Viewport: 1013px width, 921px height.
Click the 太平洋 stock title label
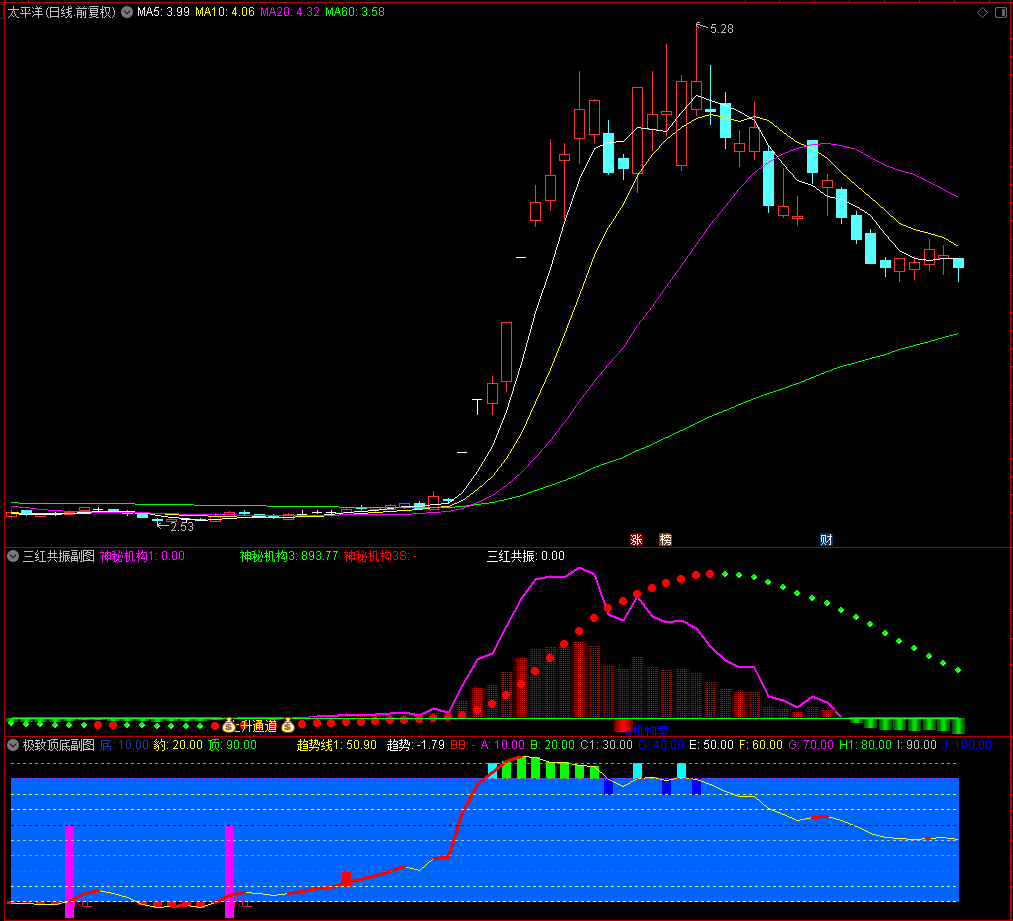pos(61,12)
